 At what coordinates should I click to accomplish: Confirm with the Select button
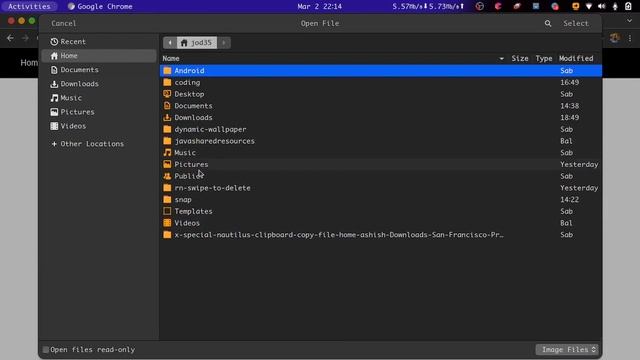click(576, 23)
